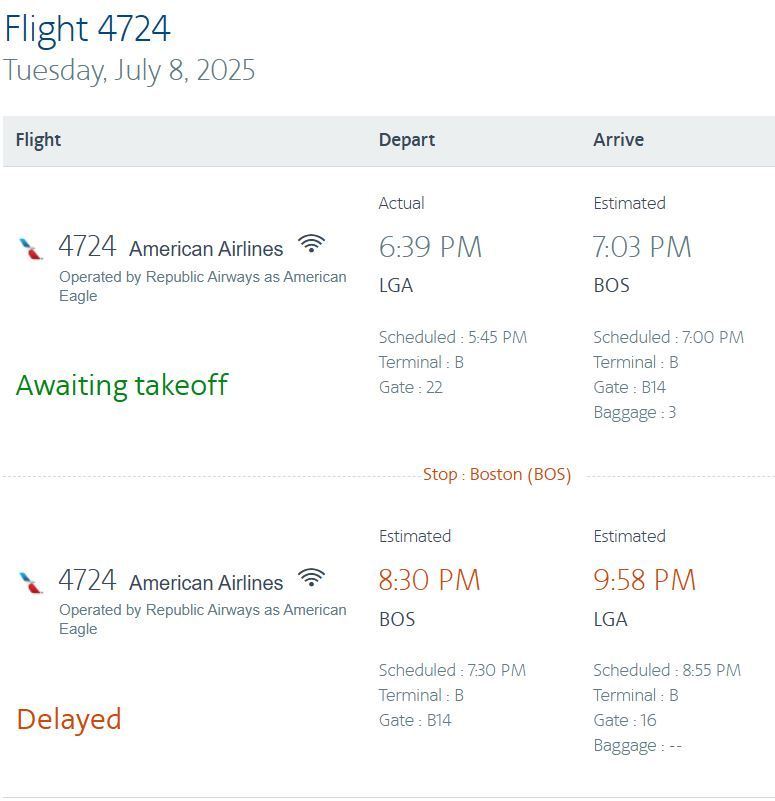
Task: Click the Gate : 22 departure gate
Action: [410, 388]
